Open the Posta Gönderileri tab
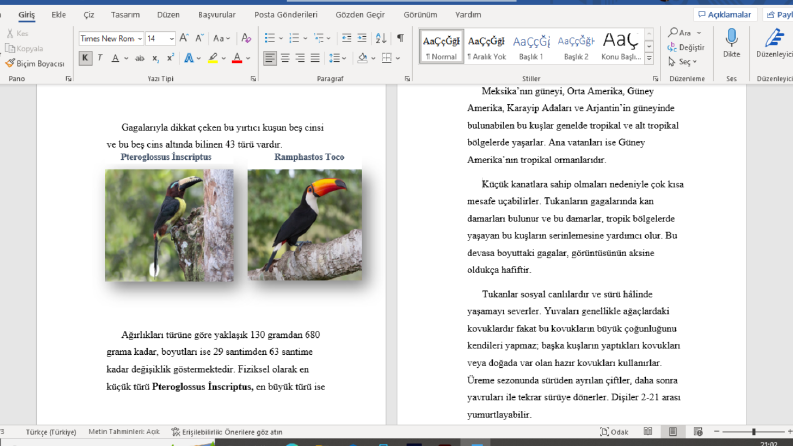793x446 pixels. [x=286, y=15]
